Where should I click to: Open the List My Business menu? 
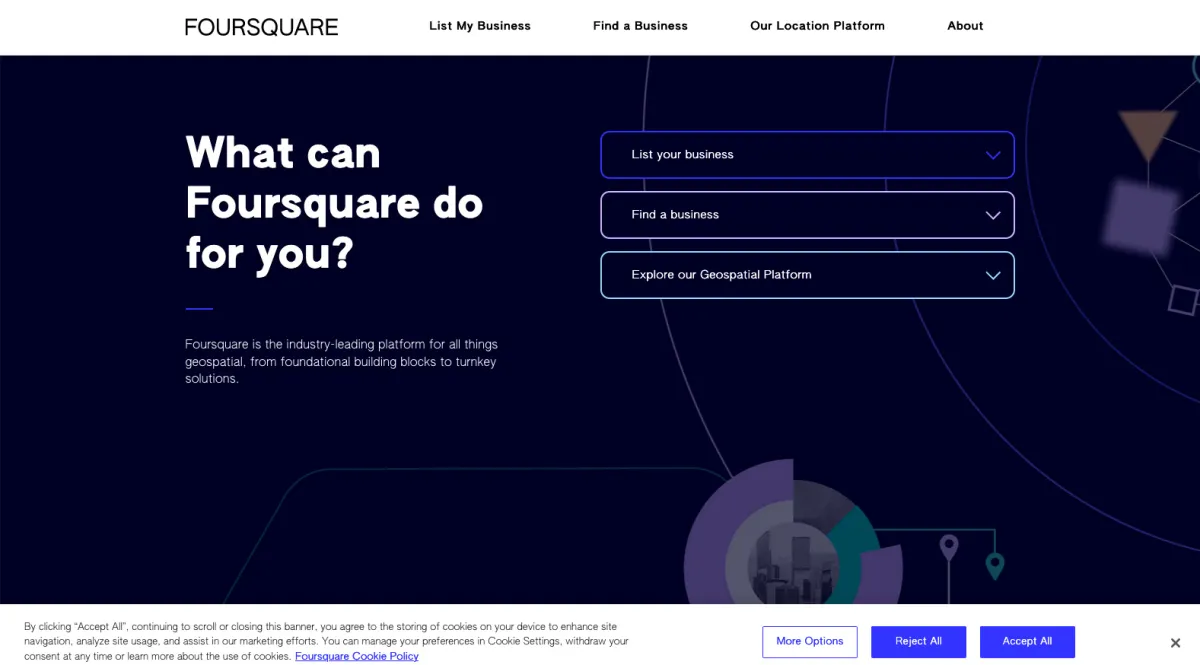(480, 26)
